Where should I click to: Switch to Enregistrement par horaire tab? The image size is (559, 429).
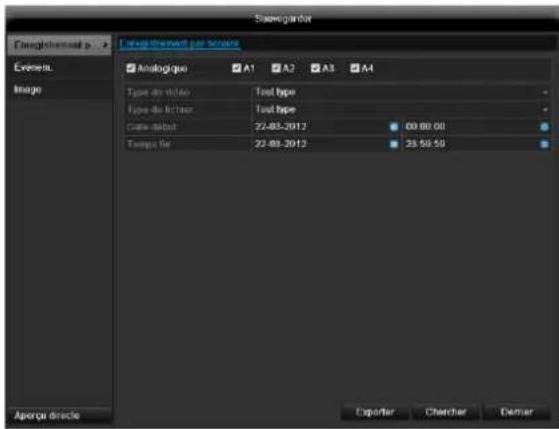click(x=179, y=43)
